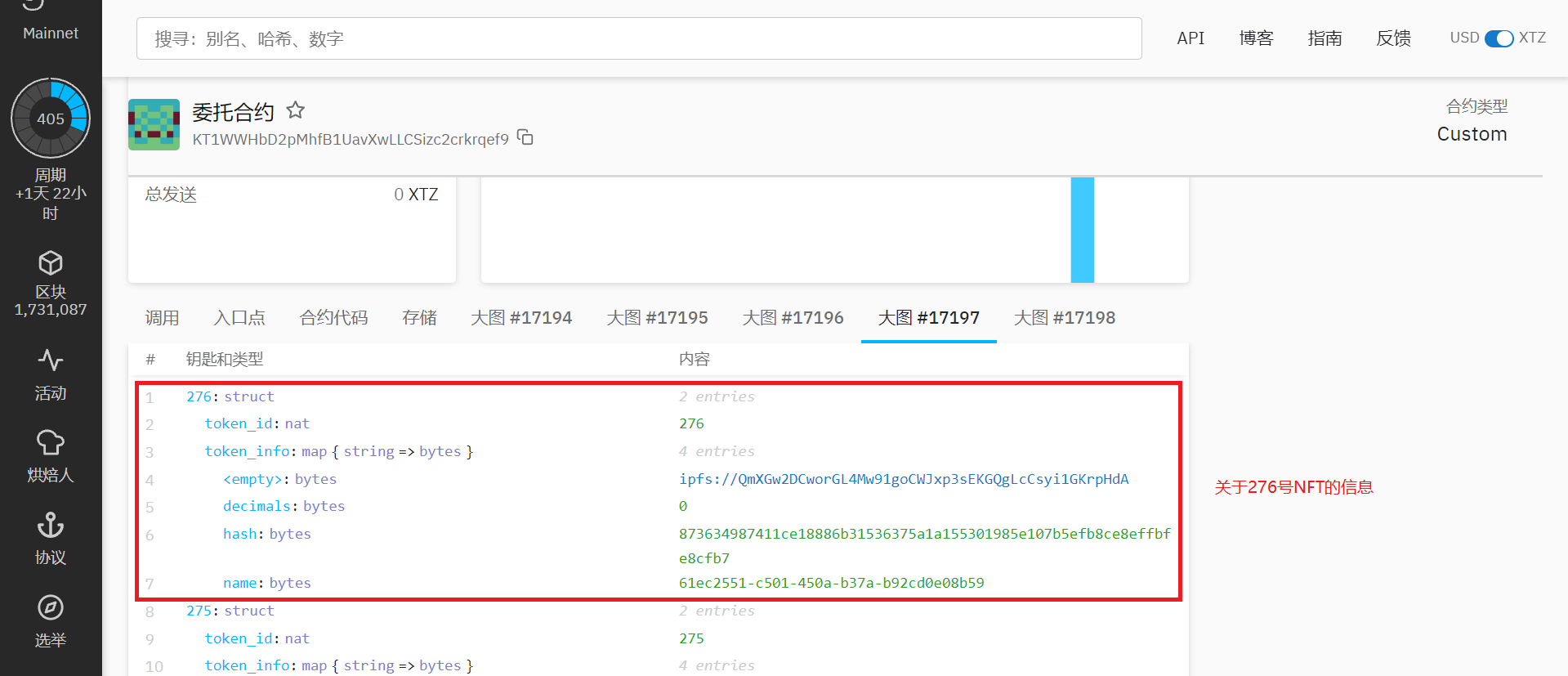Copy the contract address with copy icon

525,137
